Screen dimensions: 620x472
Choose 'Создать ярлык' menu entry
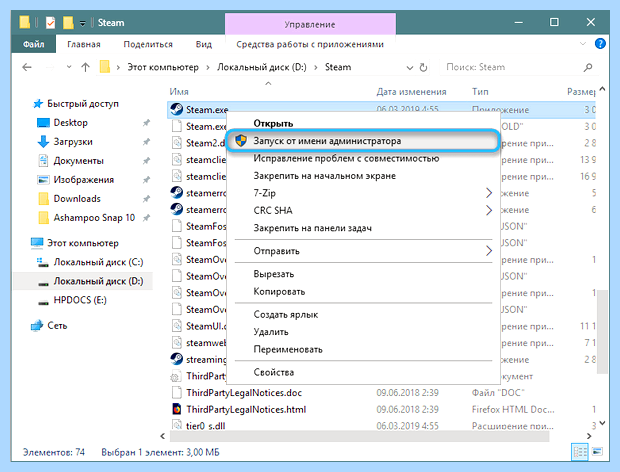(285, 315)
